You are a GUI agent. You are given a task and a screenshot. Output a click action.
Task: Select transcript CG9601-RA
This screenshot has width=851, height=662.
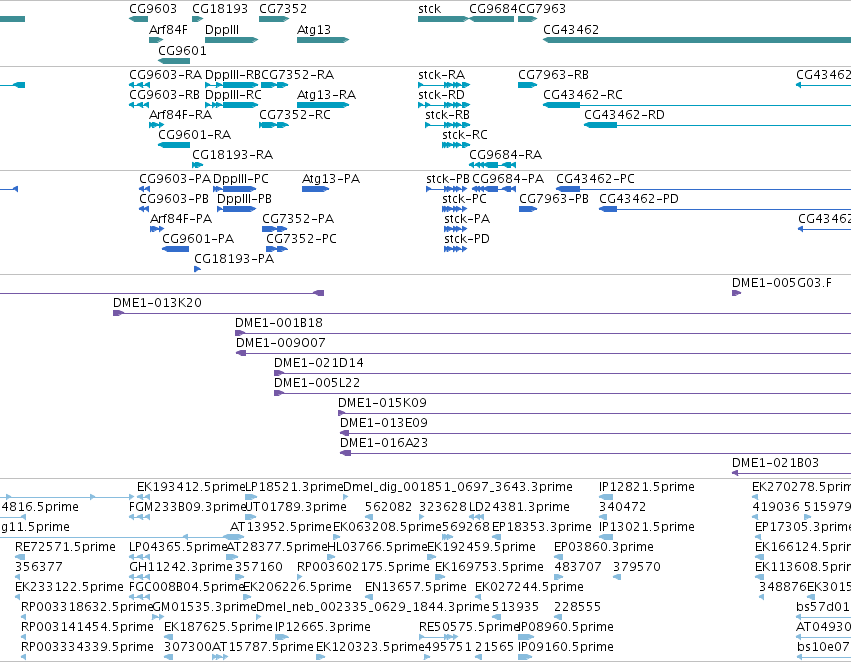click(174, 145)
